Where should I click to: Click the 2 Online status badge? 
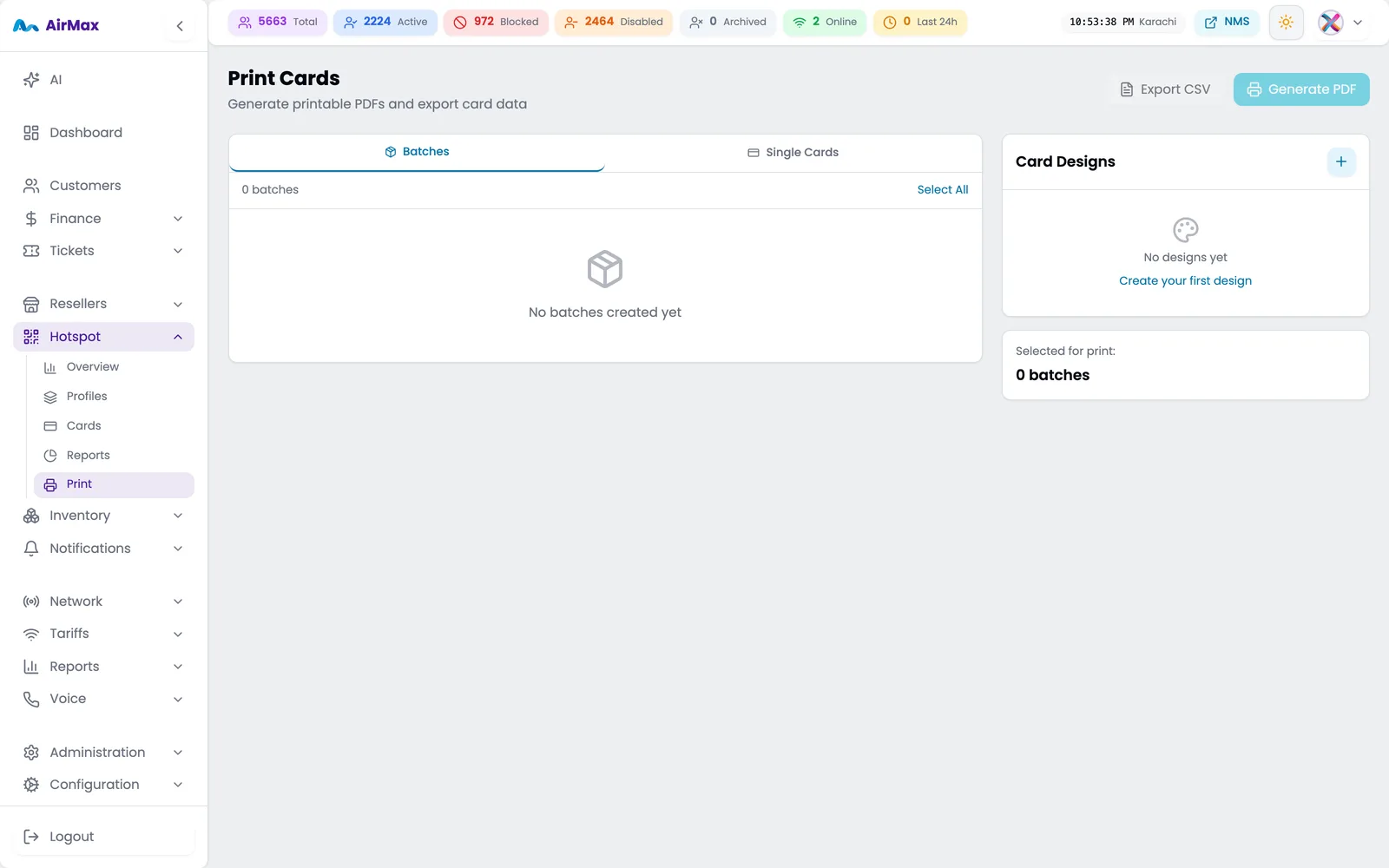[x=825, y=23]
